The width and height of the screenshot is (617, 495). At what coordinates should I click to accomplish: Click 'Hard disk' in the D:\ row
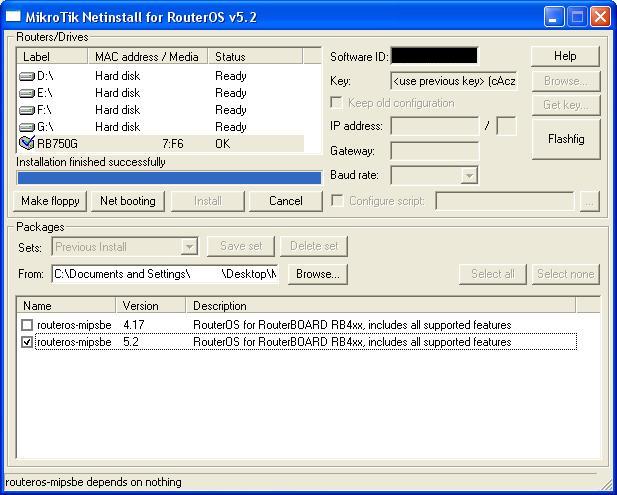(x=117, y=76)
